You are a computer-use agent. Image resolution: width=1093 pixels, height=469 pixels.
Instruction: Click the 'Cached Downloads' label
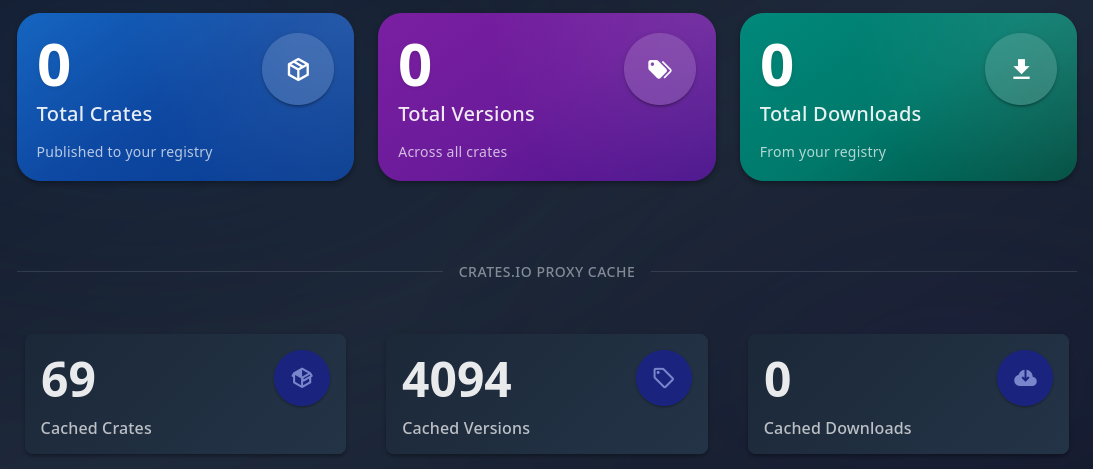(837, 428)
